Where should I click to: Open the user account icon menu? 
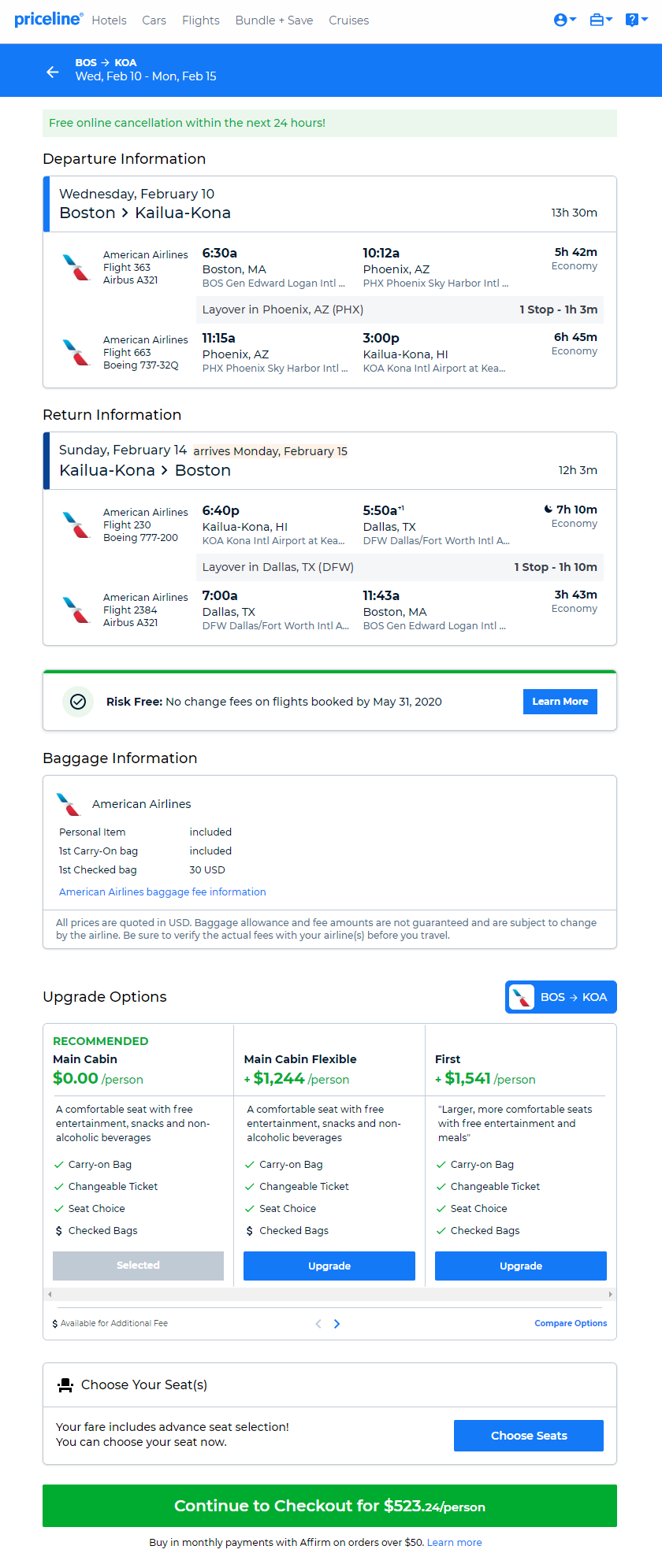click(x=565, y=20)
